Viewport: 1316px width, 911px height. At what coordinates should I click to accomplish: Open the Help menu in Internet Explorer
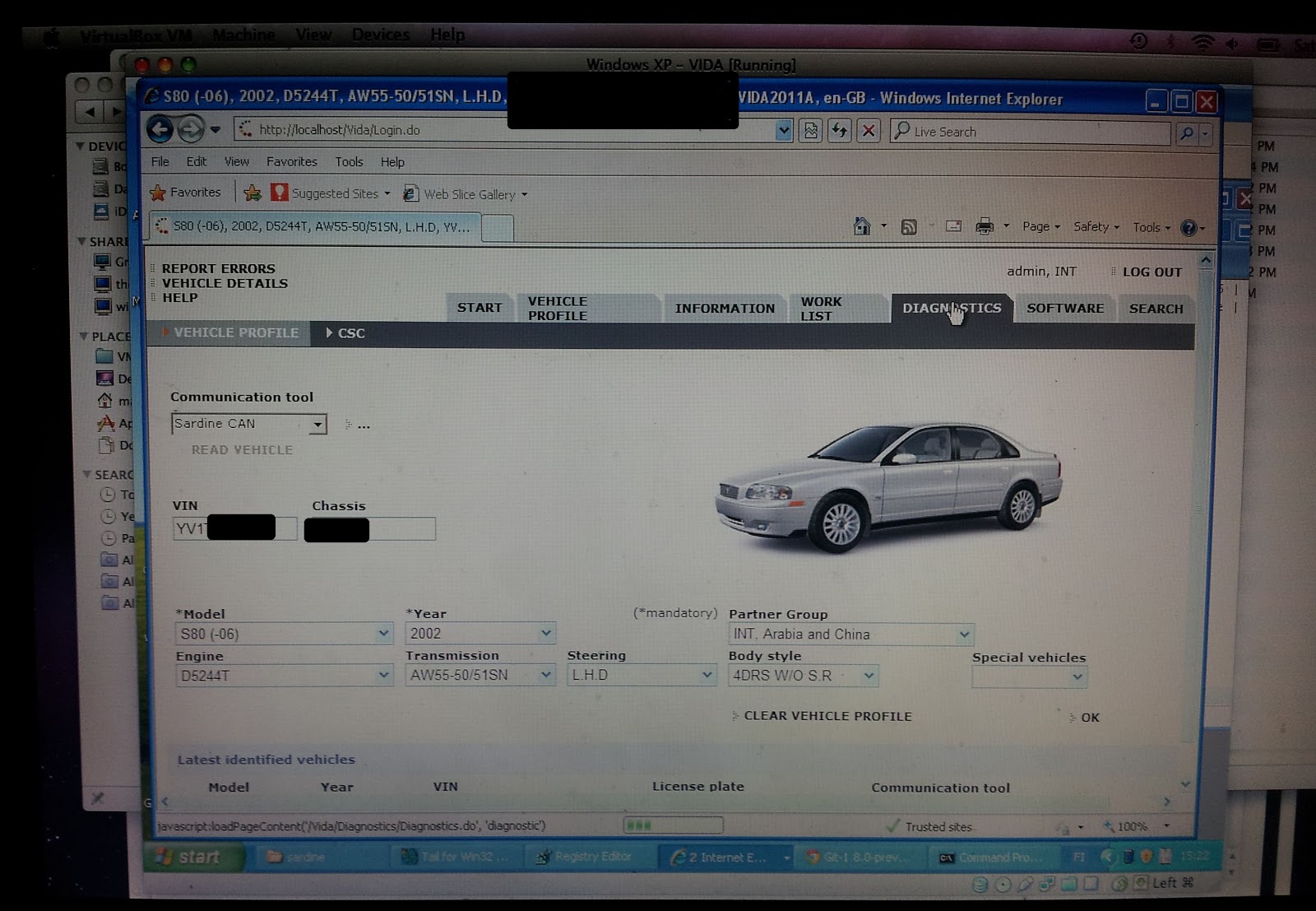click(392, 162)
